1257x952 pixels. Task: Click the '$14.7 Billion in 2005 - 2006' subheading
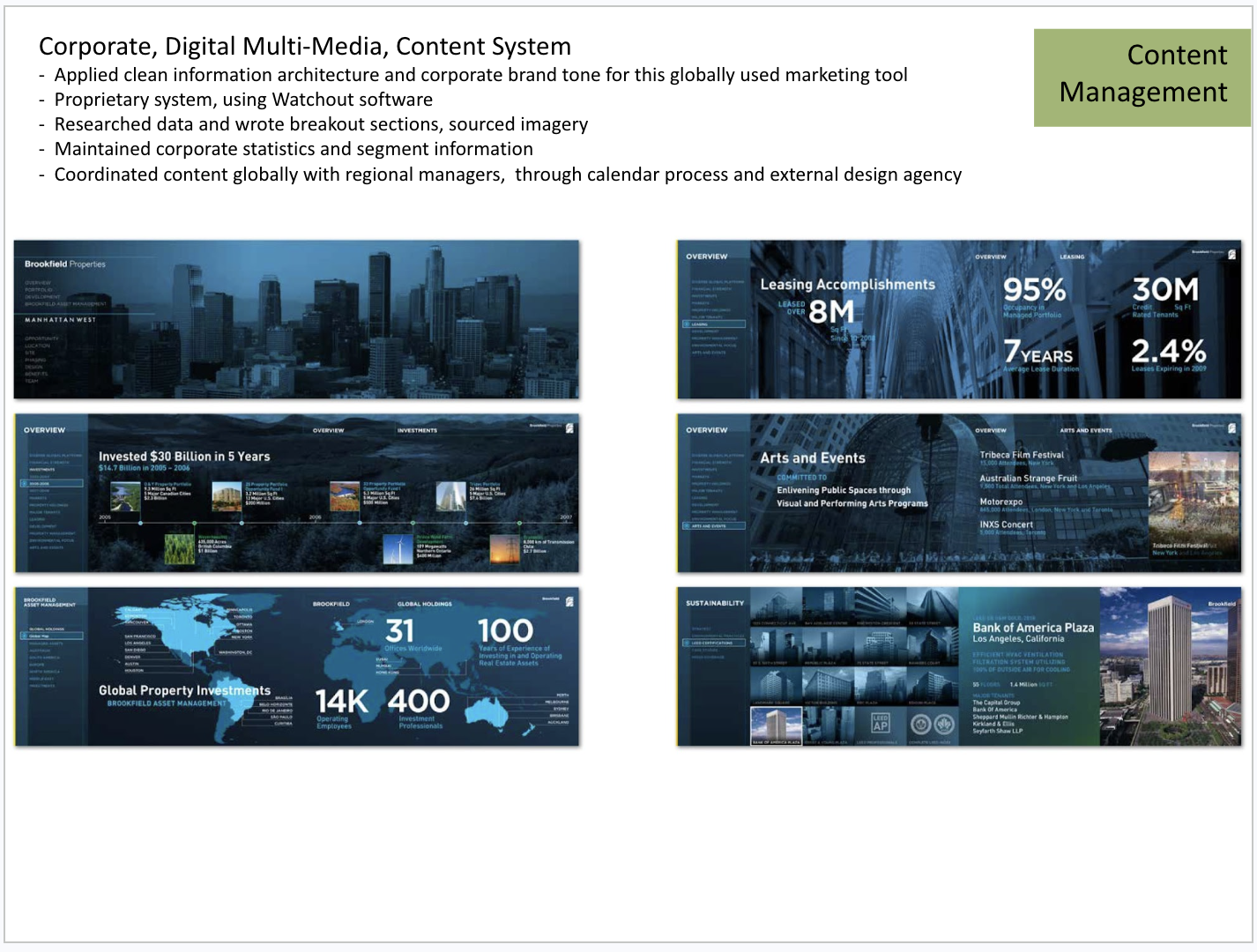(144, 468)
